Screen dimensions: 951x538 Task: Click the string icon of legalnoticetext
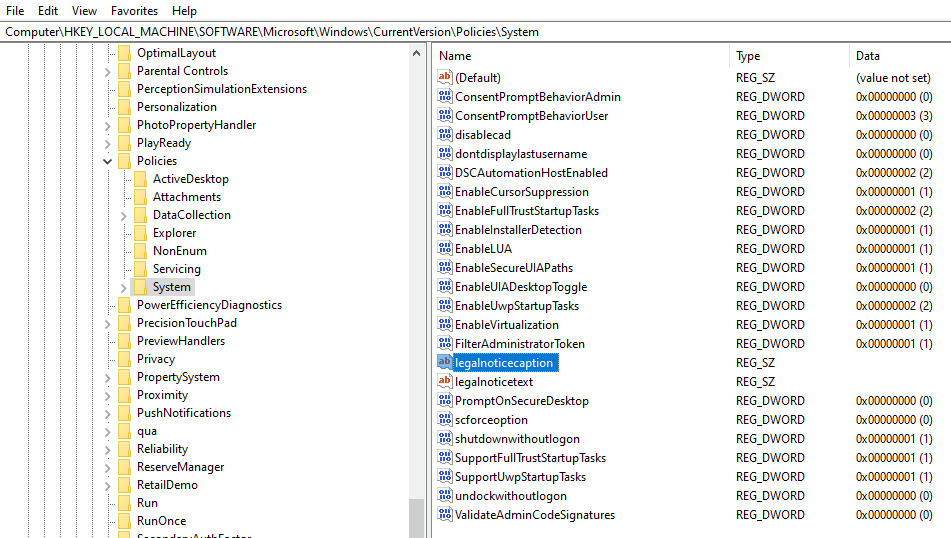pyautogui.click(x=445, y=382)
